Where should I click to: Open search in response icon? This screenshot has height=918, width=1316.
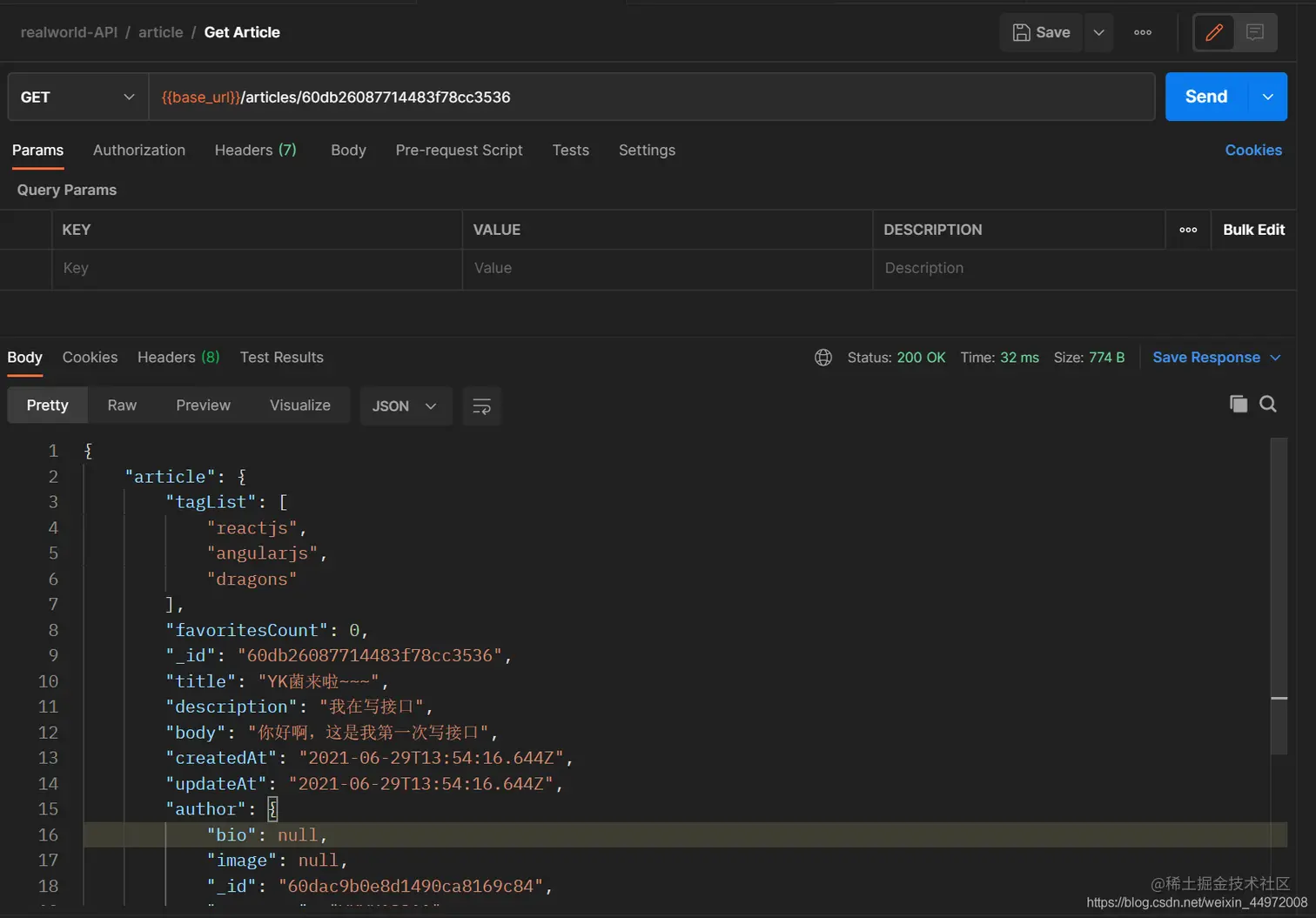1268,404
